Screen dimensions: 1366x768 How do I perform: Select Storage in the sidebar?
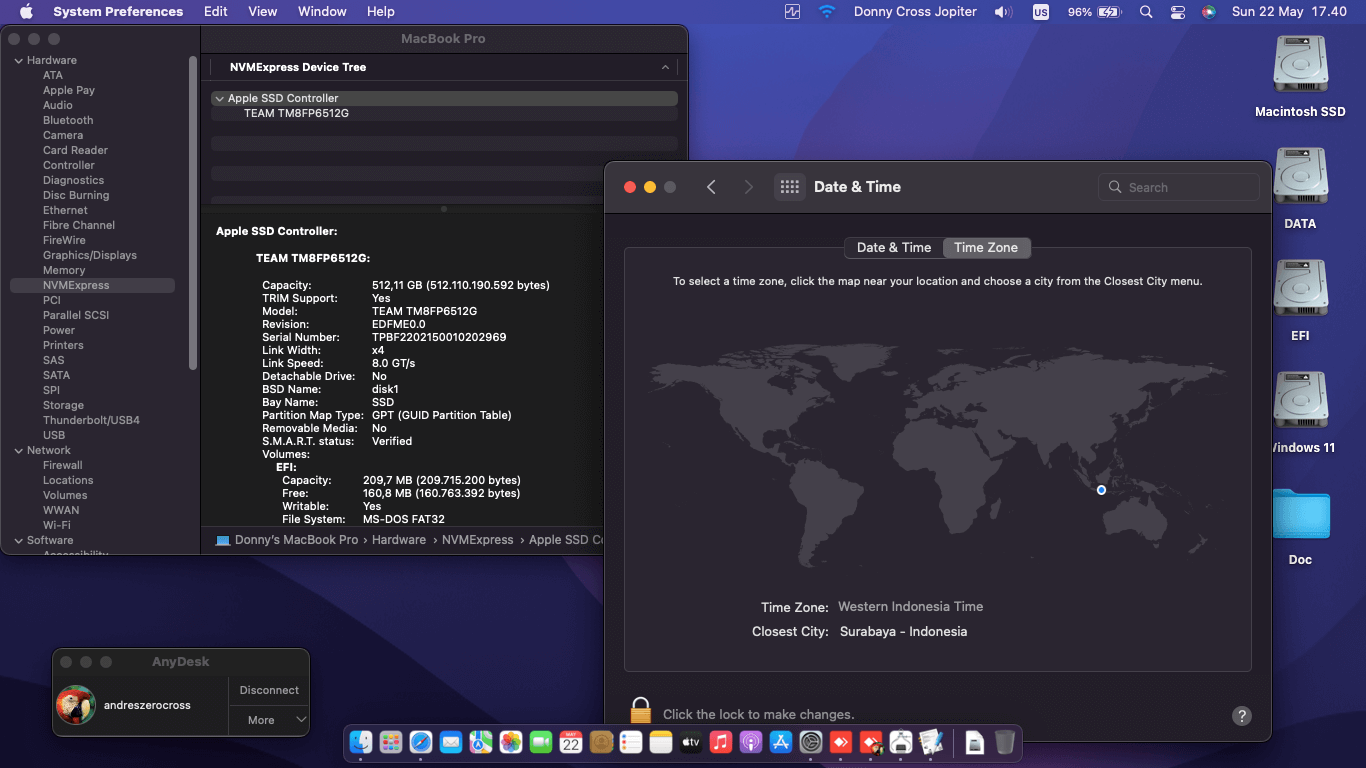coord(63,405)
